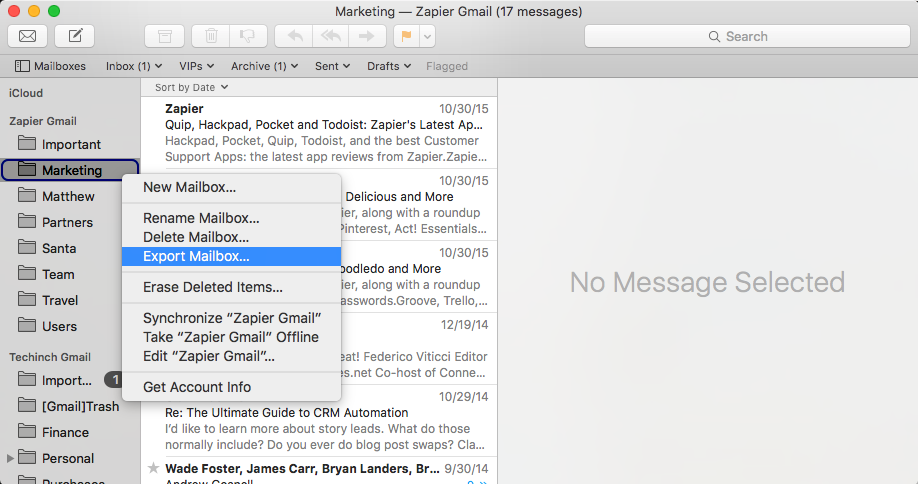The width and height of the screenshot is (918, 484).
Task: Expand the Personal folder disclosure triangle
Action: (x=10, y=458)
